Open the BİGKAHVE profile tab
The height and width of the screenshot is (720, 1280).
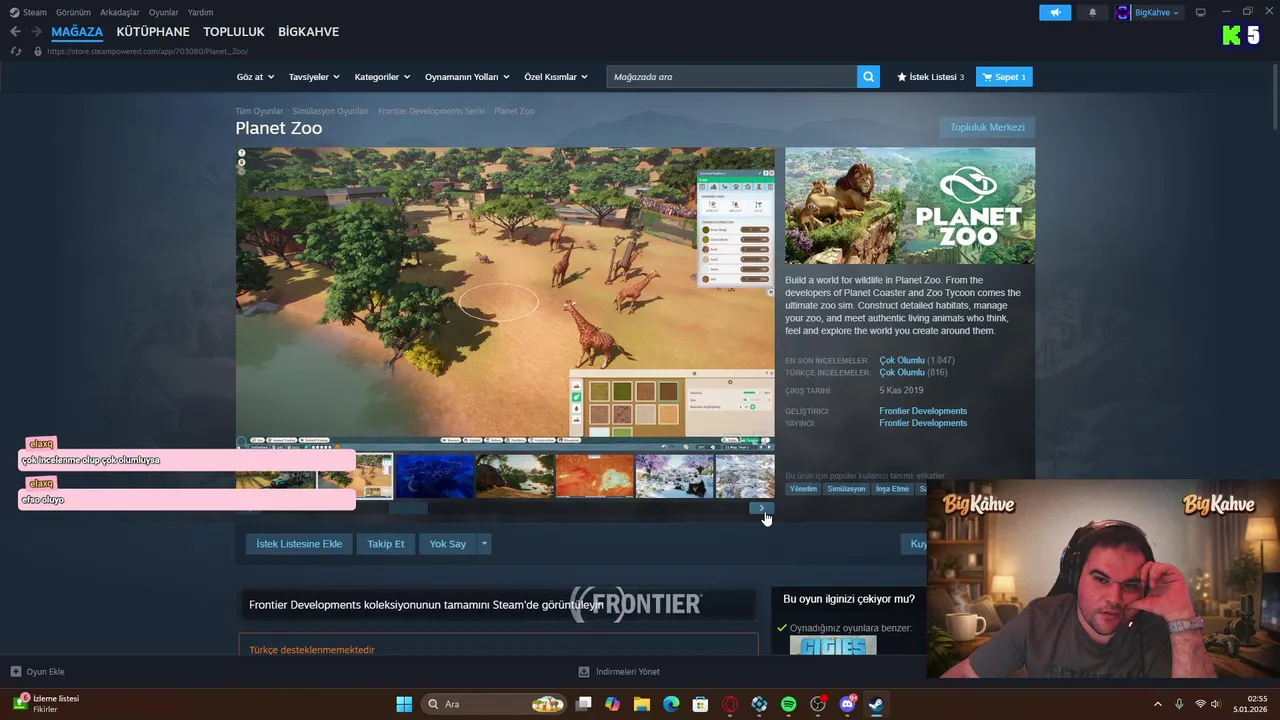(308, 32)
